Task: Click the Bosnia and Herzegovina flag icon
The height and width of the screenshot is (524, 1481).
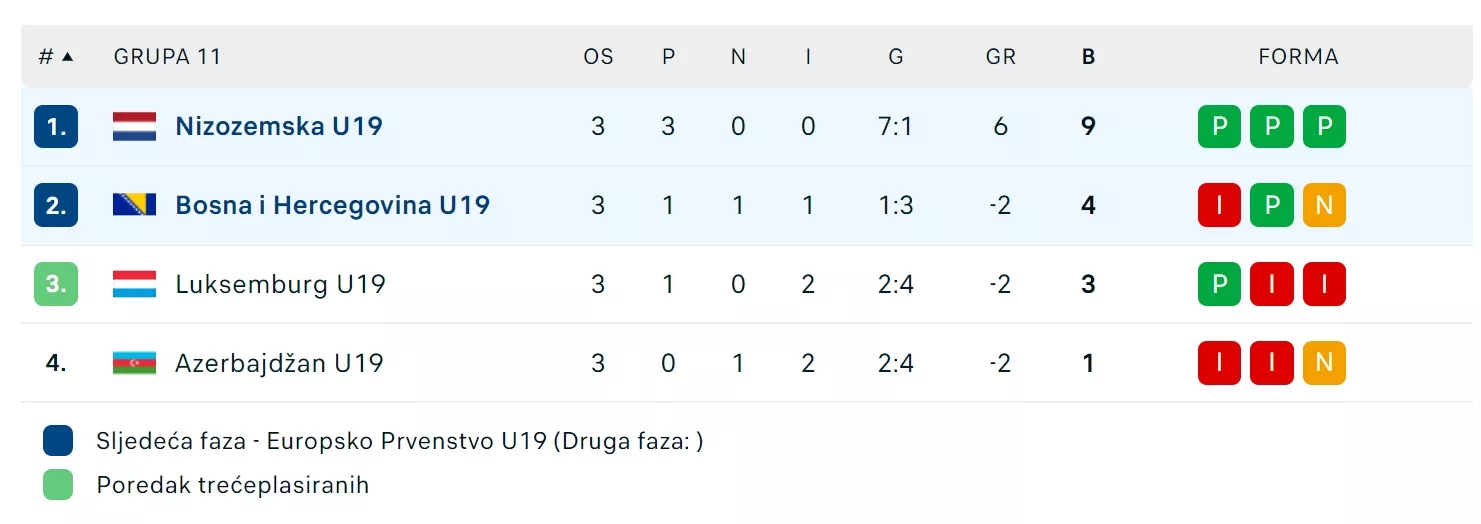Action: pyautogui.click(x=134, y=205)
